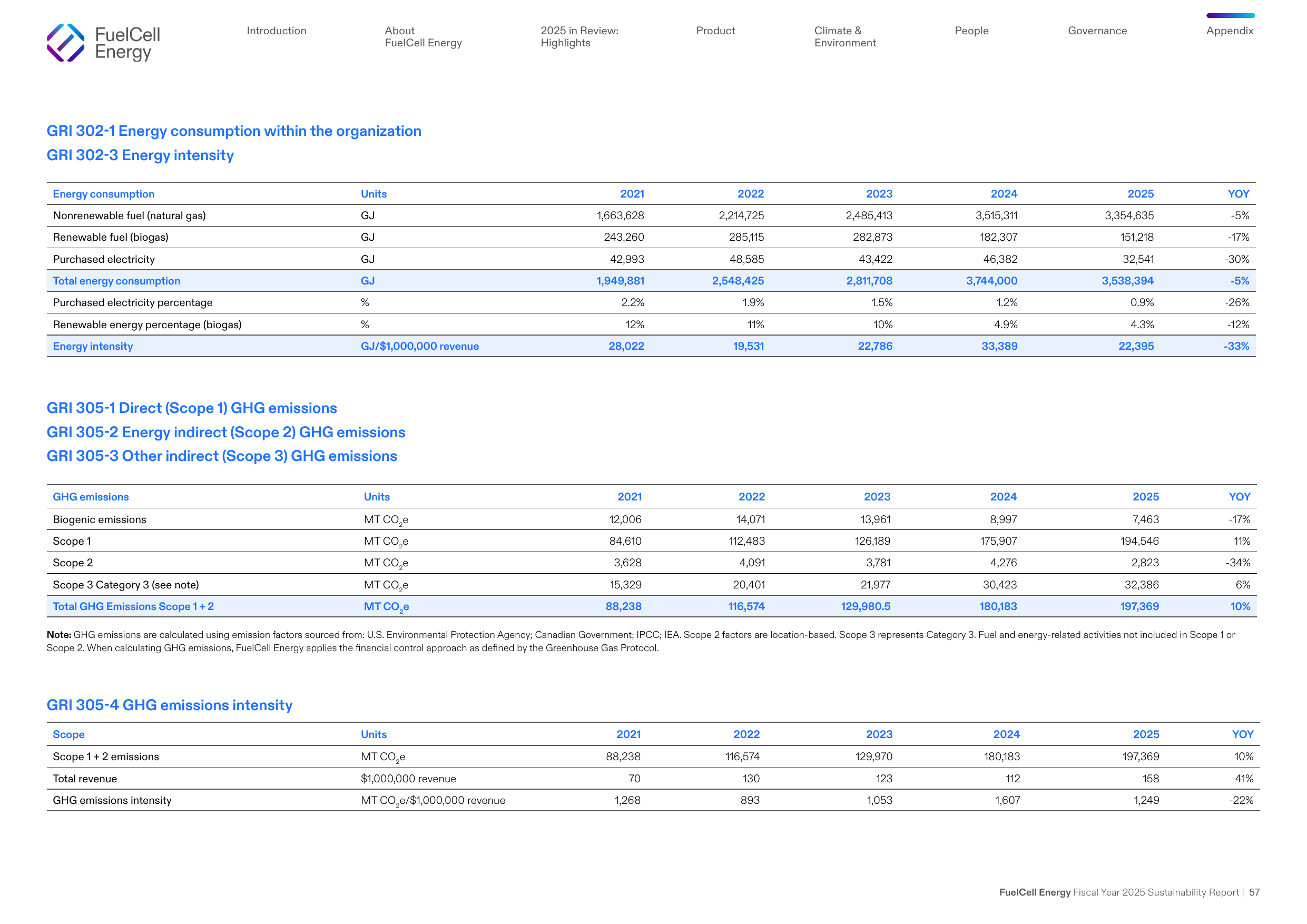Viewport: 1307px width, 924px height.
Task: Click heading GRI 302-1 Energy consumption within the organization
Action: pos(234,131)
